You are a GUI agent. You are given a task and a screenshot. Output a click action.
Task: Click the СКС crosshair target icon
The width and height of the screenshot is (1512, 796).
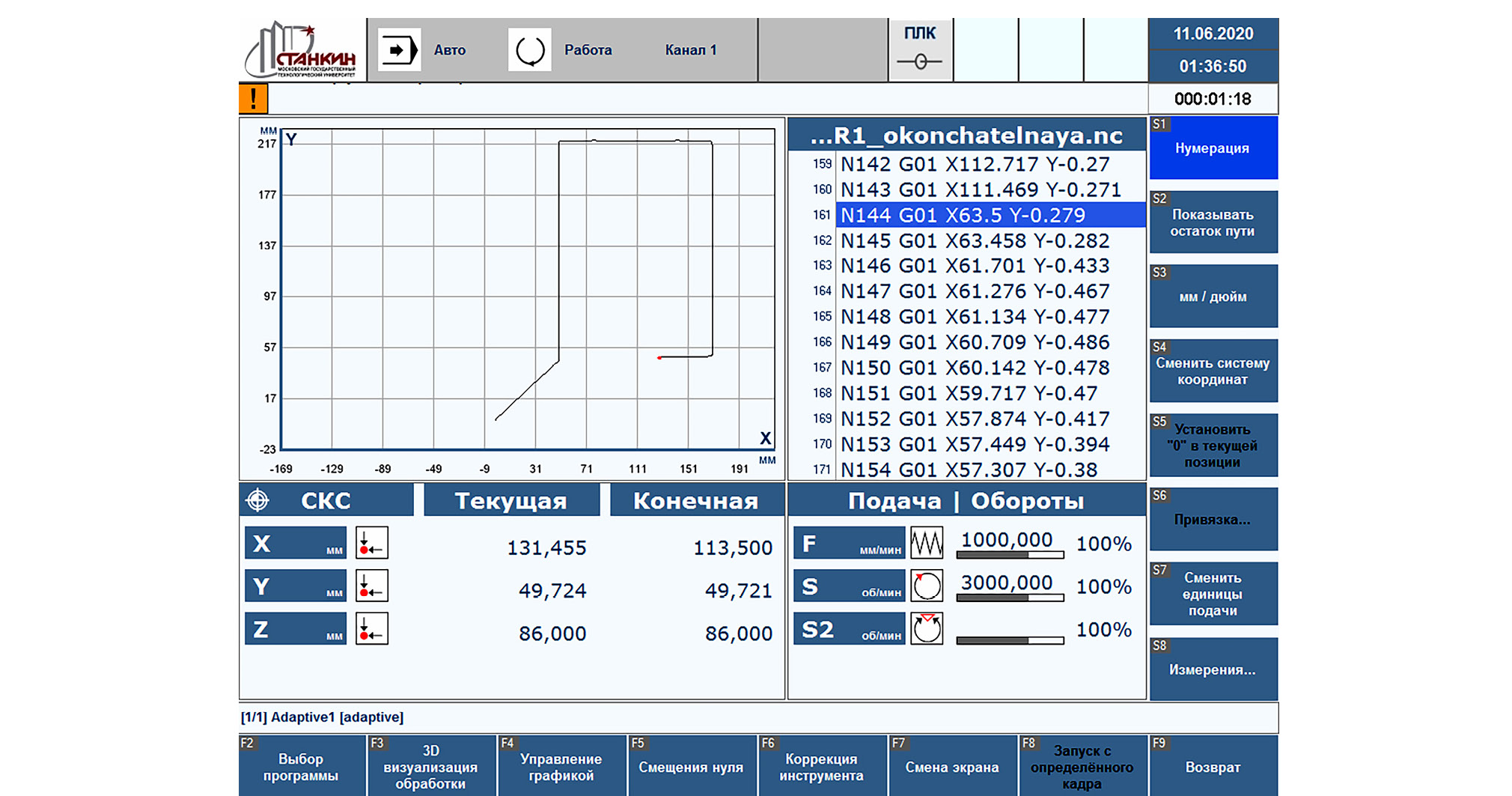coord(258,500)
